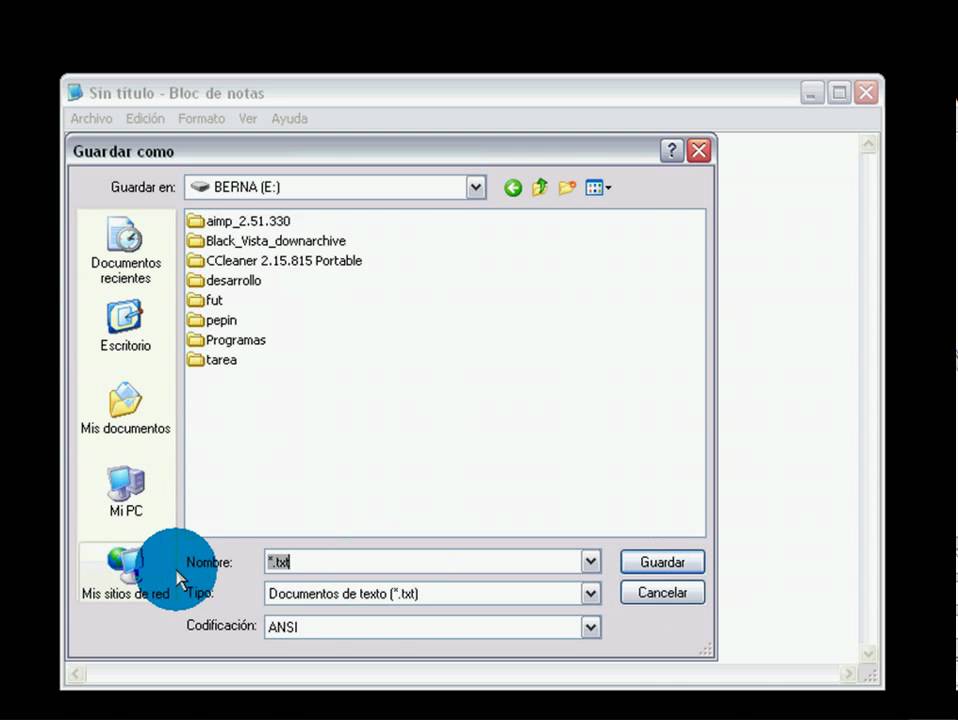Click the Nombre filename text field
This screenshot has width=958, height=720.
423,562
